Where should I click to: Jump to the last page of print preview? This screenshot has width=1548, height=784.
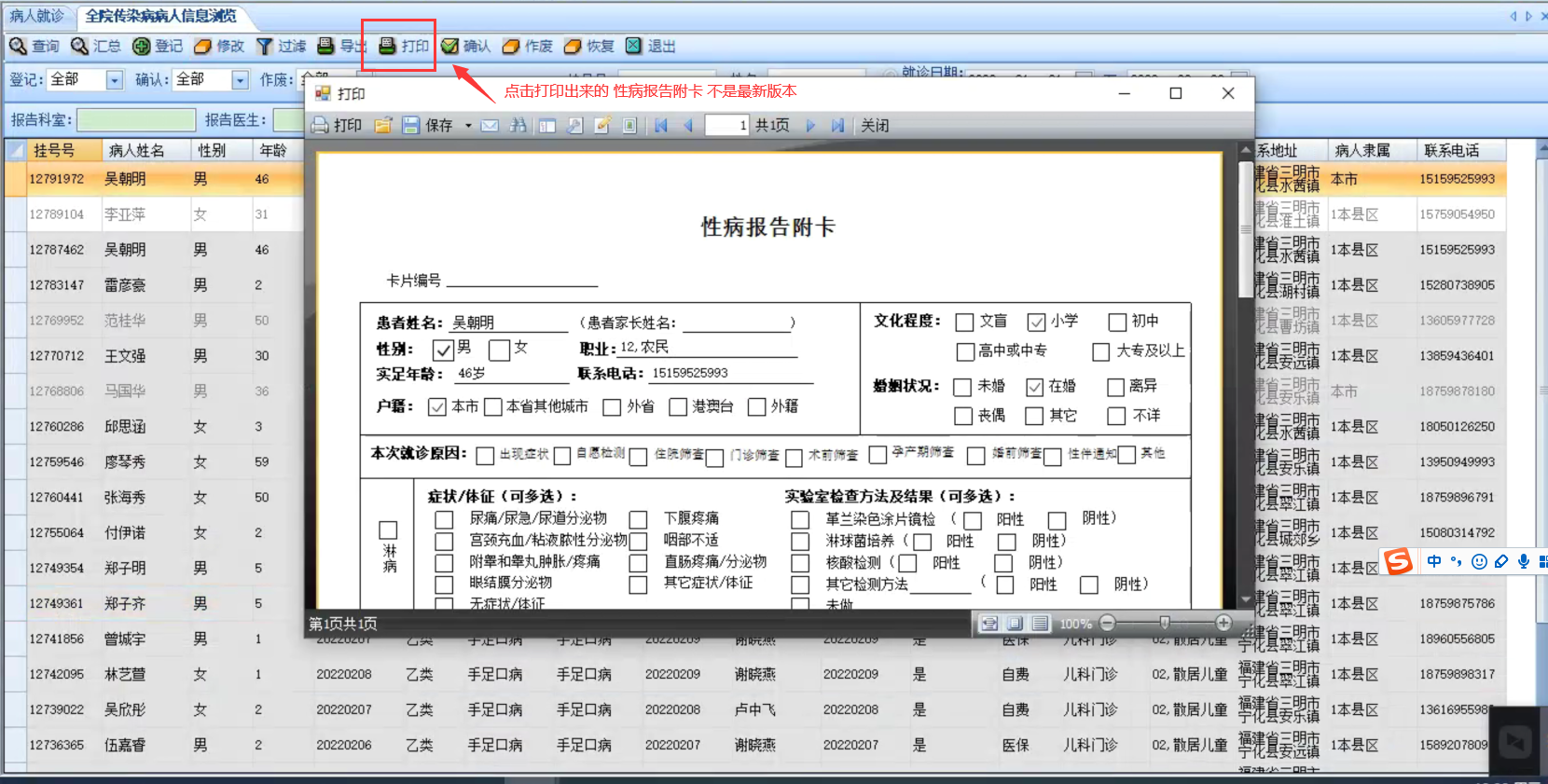click(837, 126)
